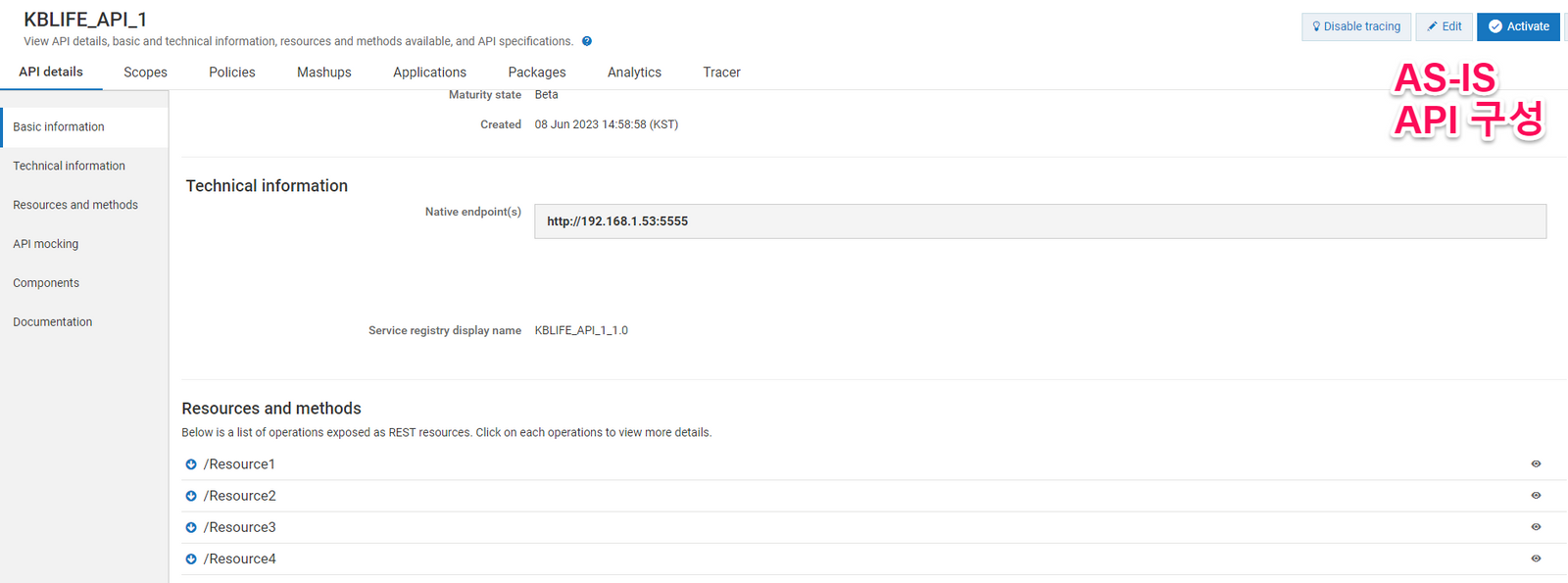Go to the Tracer tab
Viewport: 1568px width, 583px height.
[x=721, y=73]
